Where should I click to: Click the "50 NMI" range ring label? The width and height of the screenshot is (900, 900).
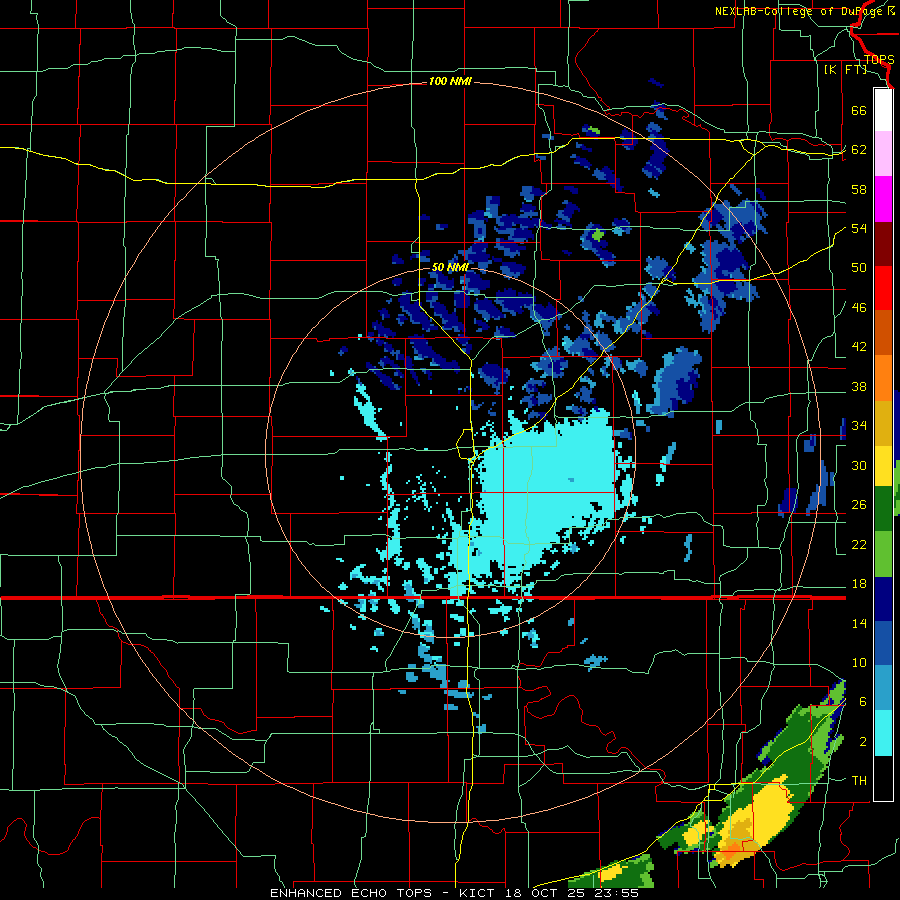[x=450, y=267]
